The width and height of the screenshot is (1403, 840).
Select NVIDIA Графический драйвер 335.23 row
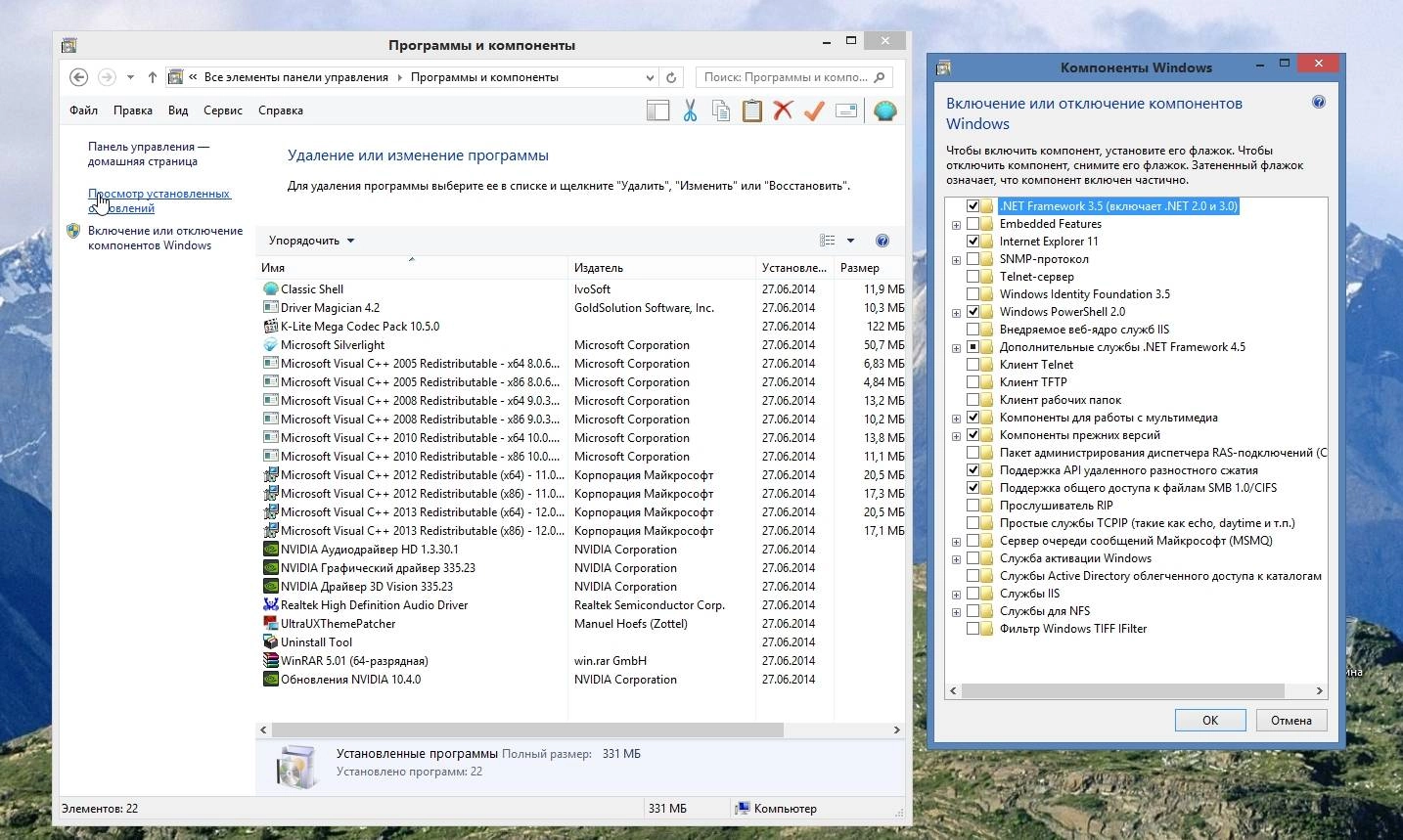point(579,568)
